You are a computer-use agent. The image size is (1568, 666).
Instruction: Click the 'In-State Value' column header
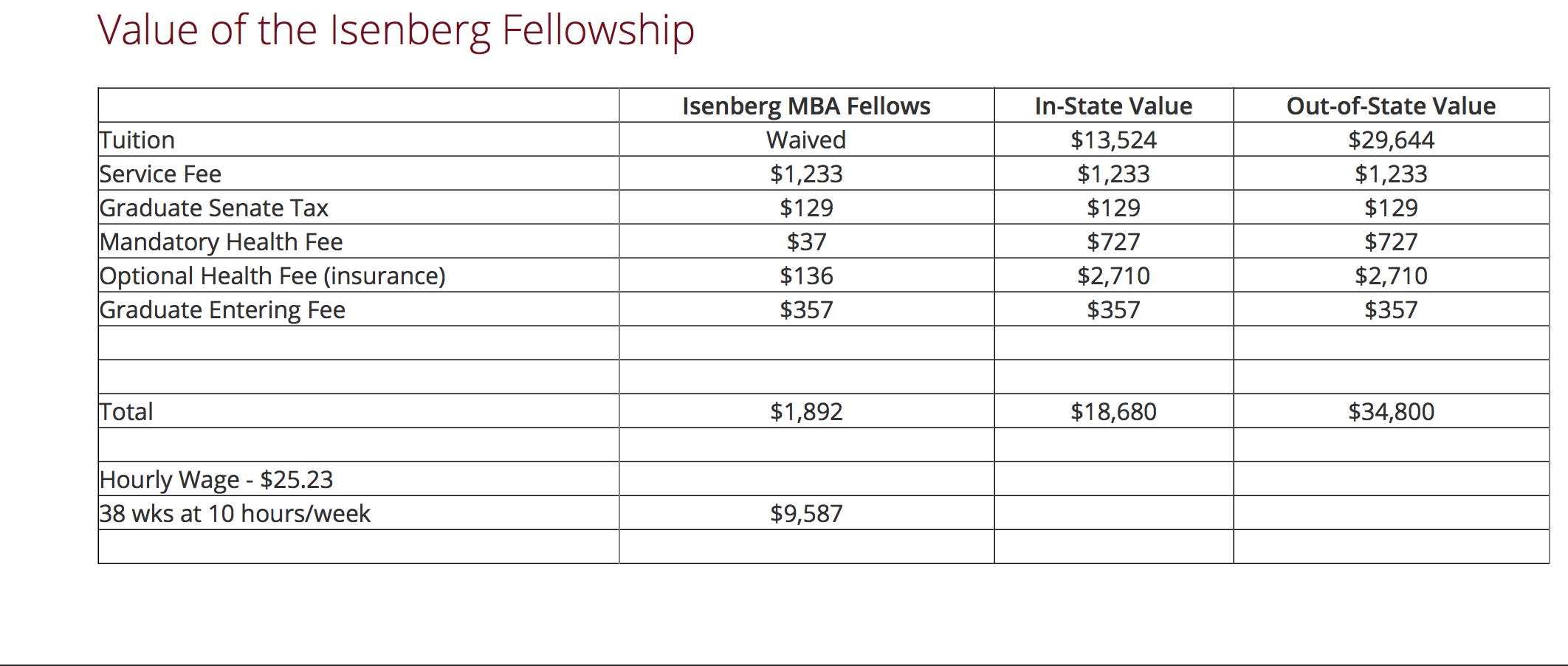[1113, 106]
